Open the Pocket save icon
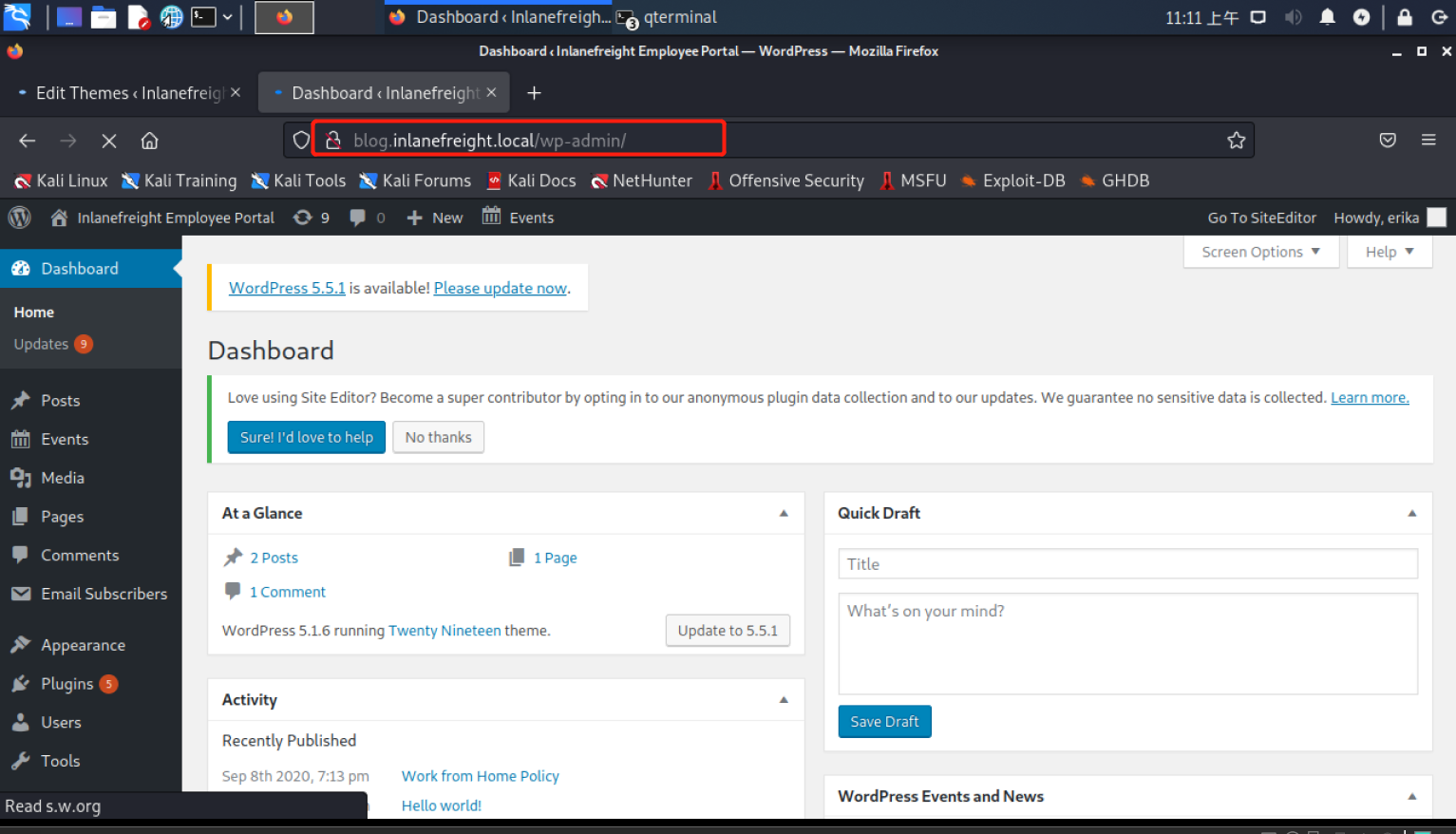1456x834 pixels. tap(1388, 141)
